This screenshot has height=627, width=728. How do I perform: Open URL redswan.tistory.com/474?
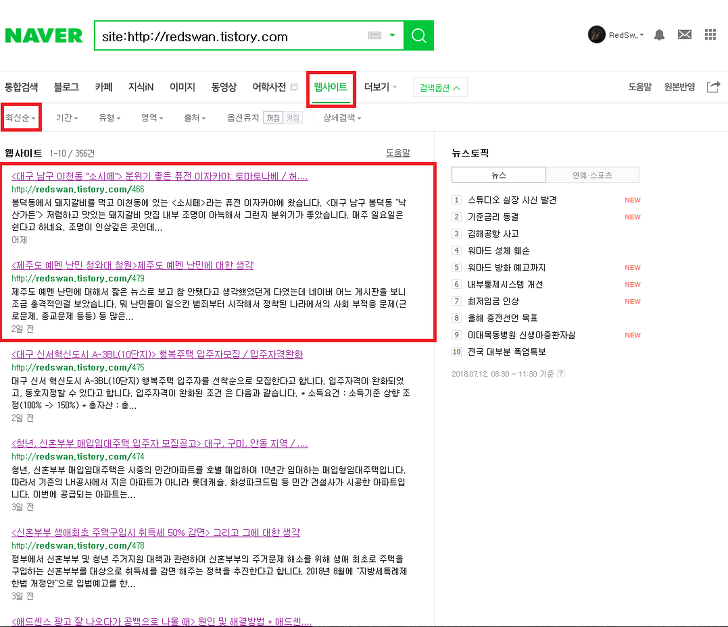78,457
